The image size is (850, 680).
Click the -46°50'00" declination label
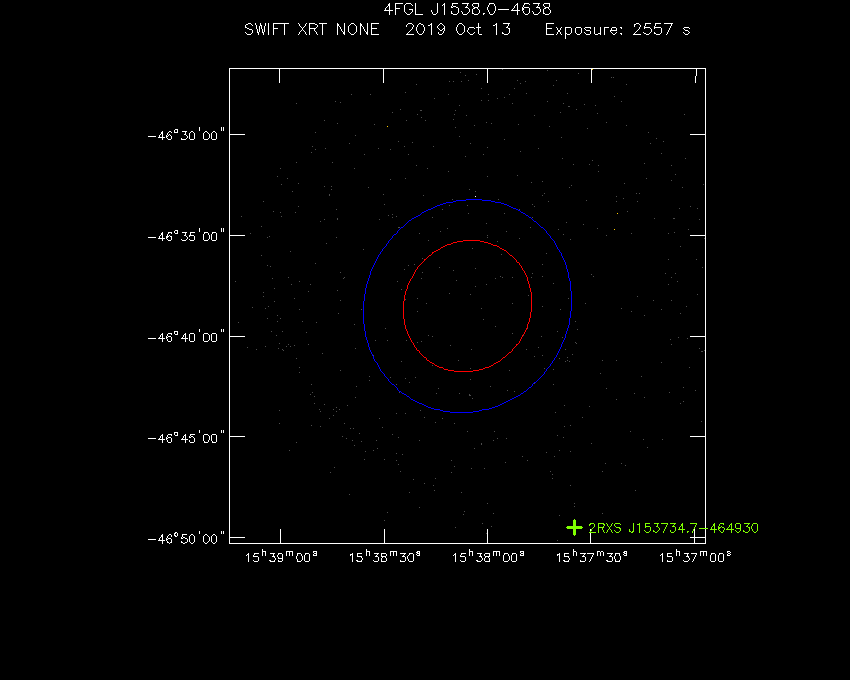186,538
